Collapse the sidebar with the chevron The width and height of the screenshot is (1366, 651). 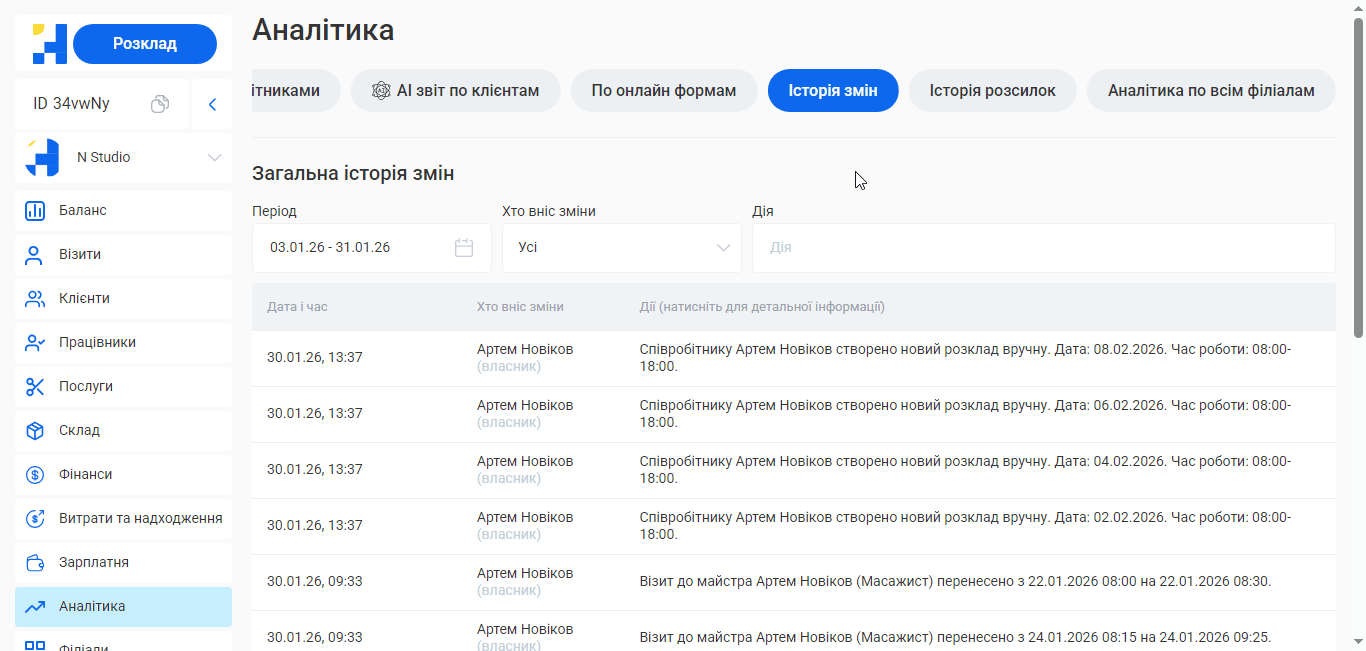(x=211, y=103)
